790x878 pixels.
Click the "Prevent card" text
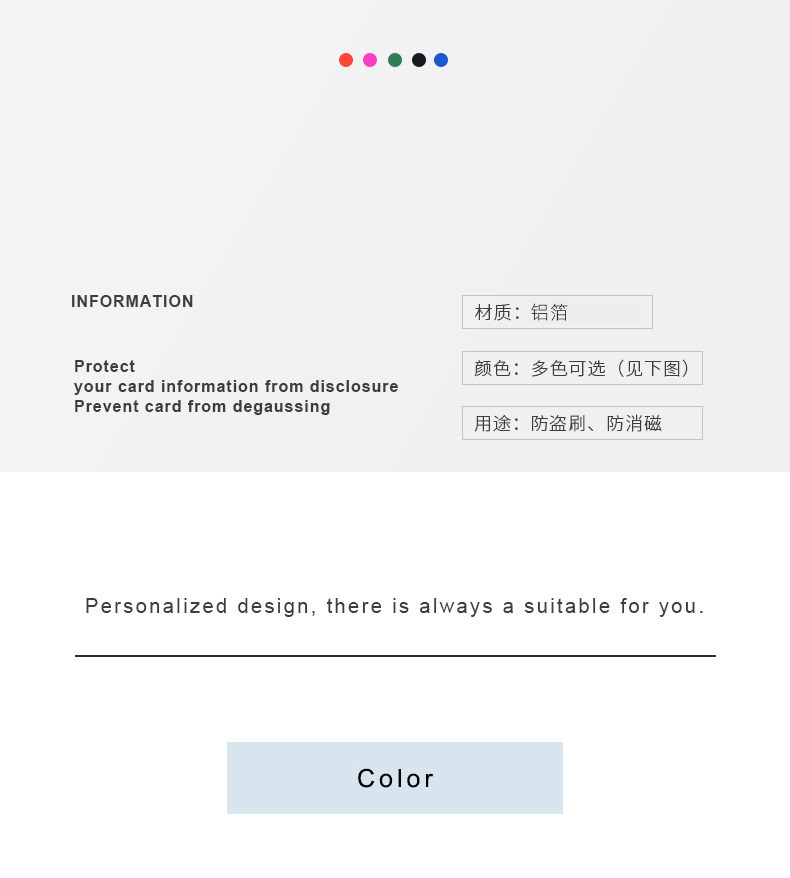point(122,406)
